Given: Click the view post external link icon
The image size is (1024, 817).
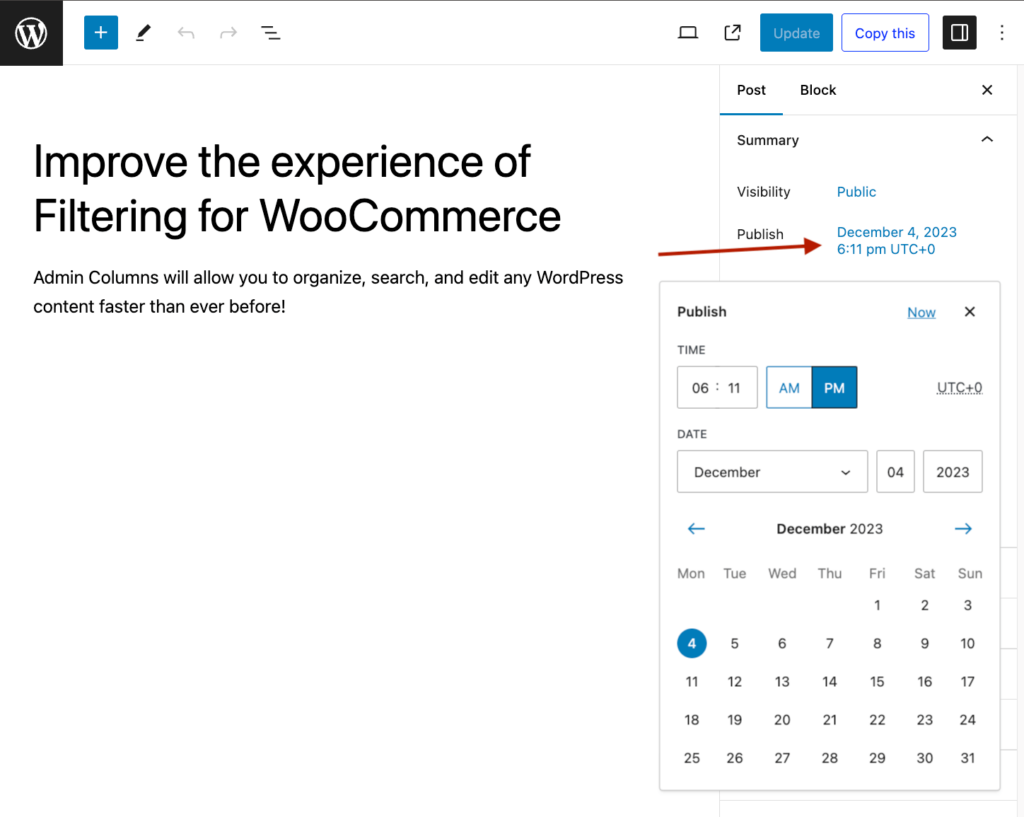Looking at the screenshot, I should (732, 32).
